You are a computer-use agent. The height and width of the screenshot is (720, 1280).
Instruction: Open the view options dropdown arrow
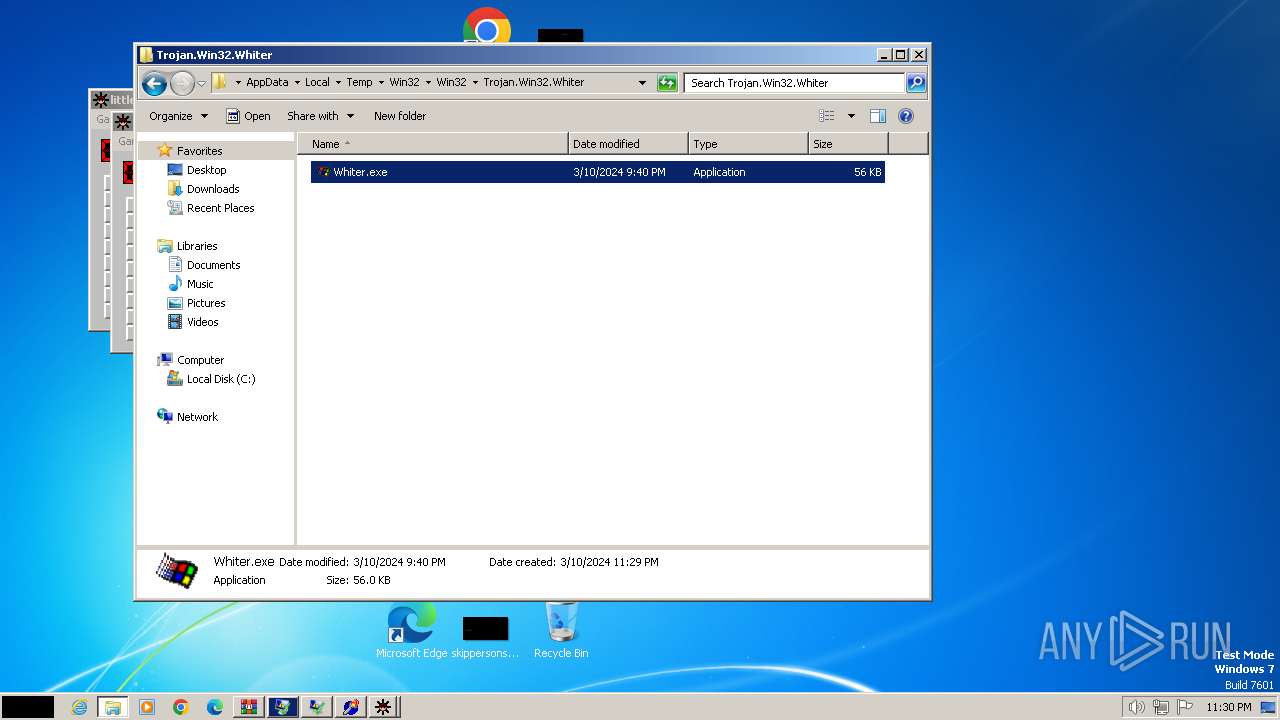[x=851, y=116]
